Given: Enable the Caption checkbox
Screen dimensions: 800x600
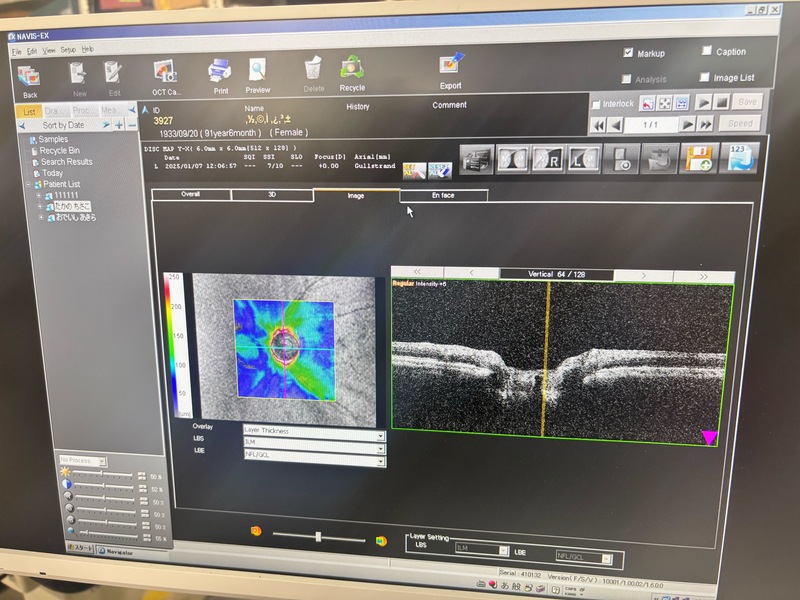Looking at the screenshot, I should pyautogui.click(x=707, y=51).
